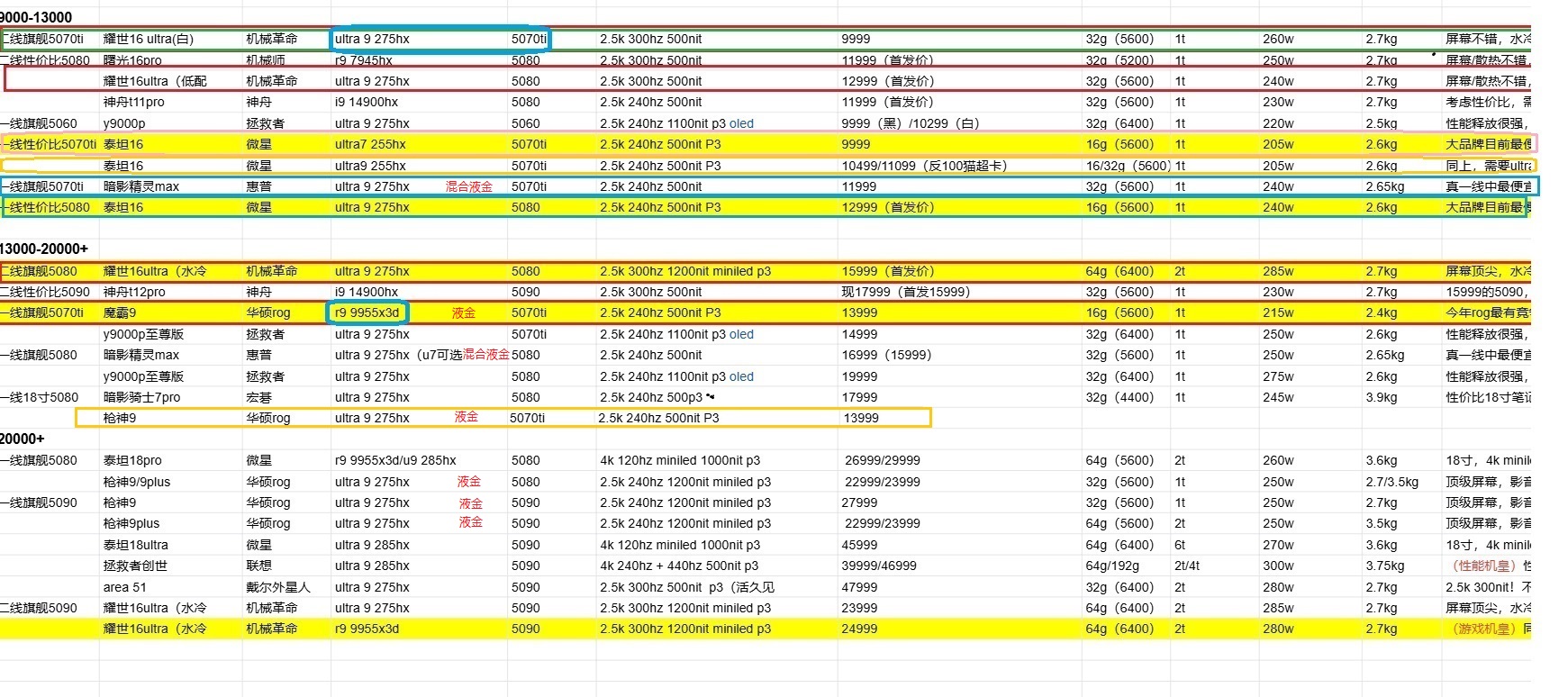Select the 16/32g (5600) memory cell
The width and height of the screenshot is (1568, 697).
click(x=1127, y=166)
